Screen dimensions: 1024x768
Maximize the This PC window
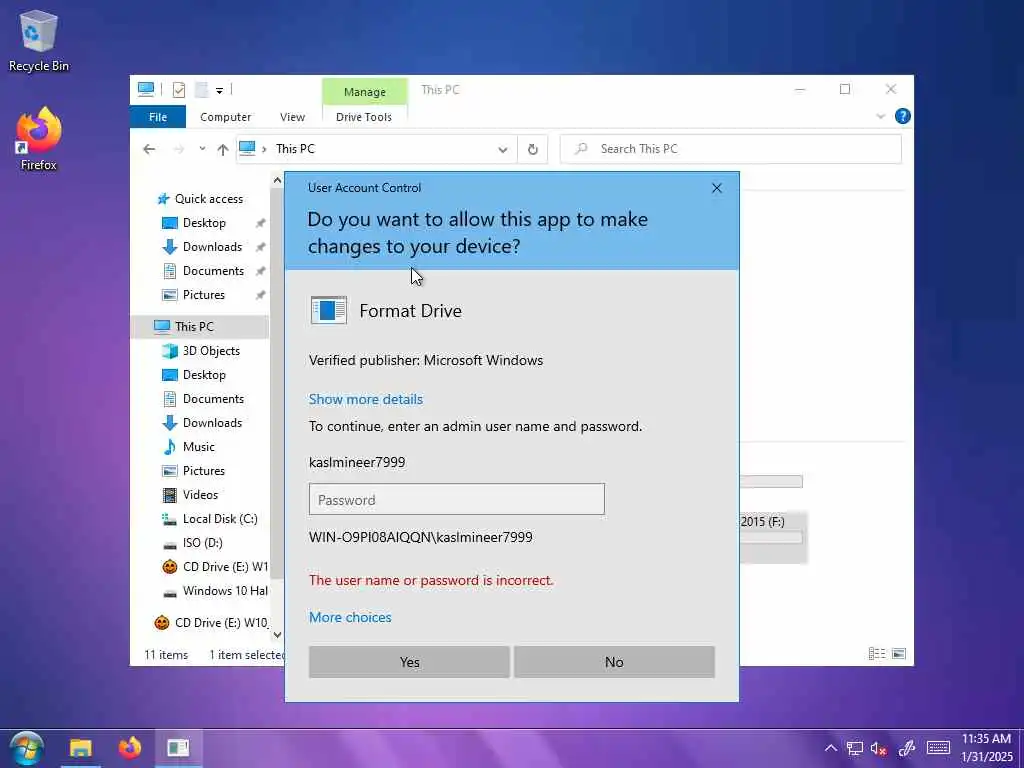coord(845,89)
